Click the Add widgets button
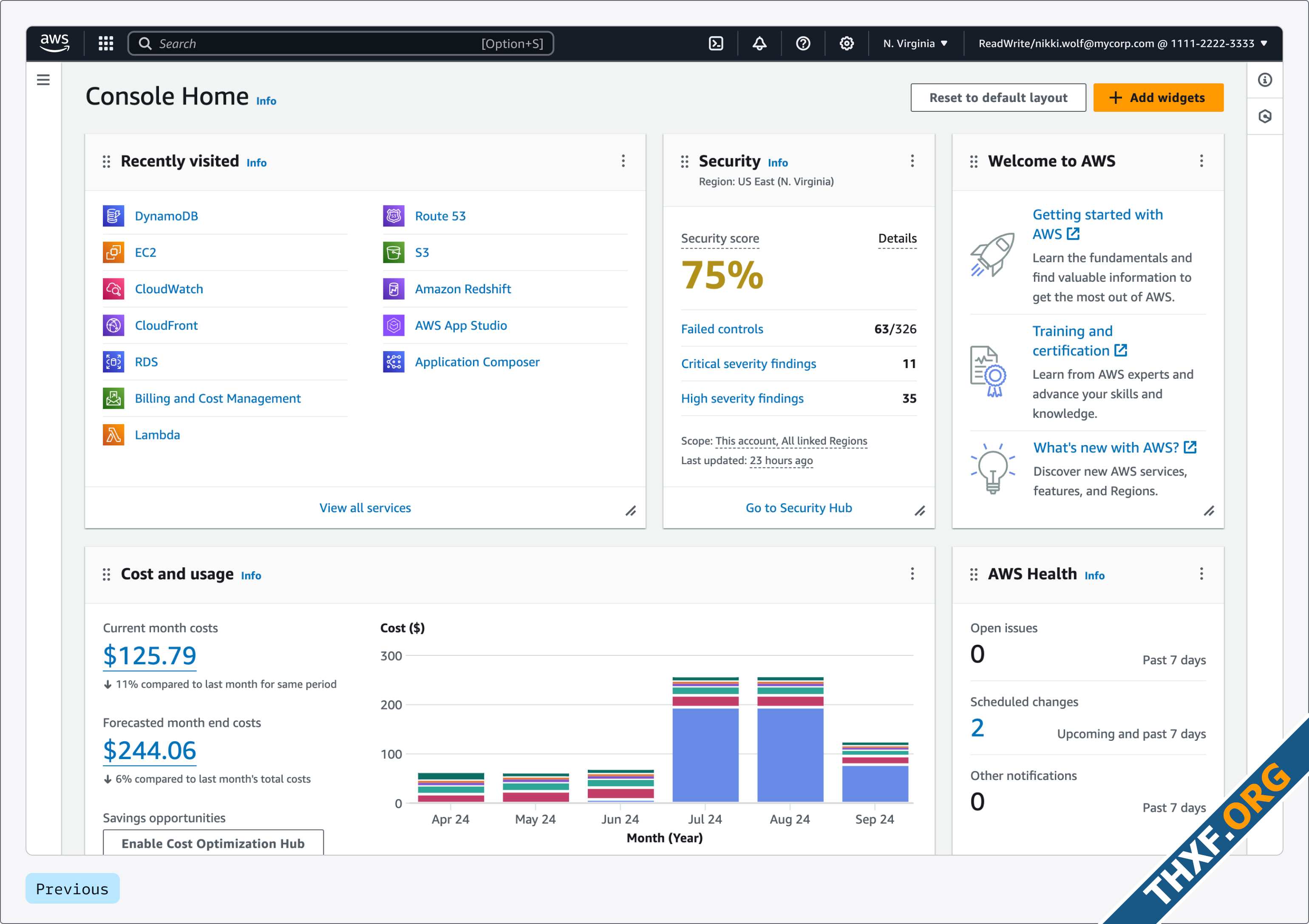The image size is (1309, 924). 1158,97
